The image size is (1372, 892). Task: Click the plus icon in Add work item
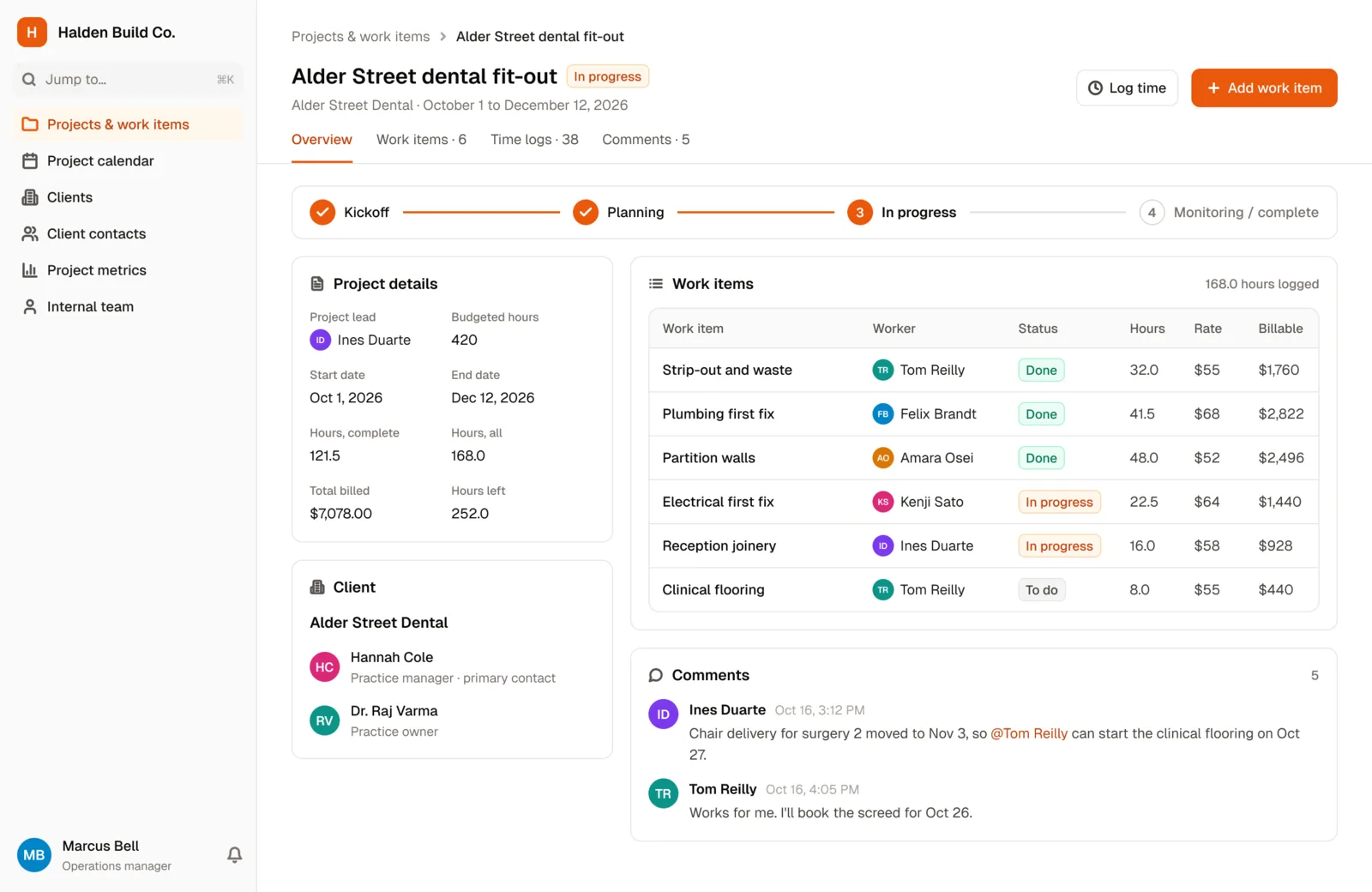click(1213, 88)
